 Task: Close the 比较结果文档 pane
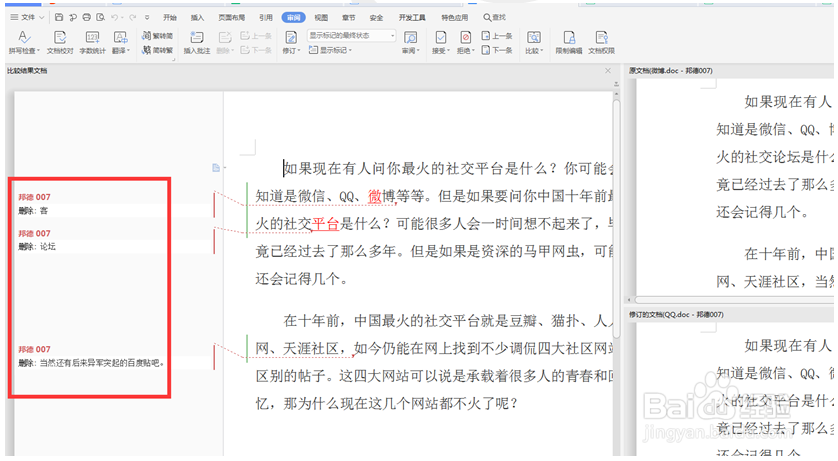pyautogui.click(x=608, y=71)
